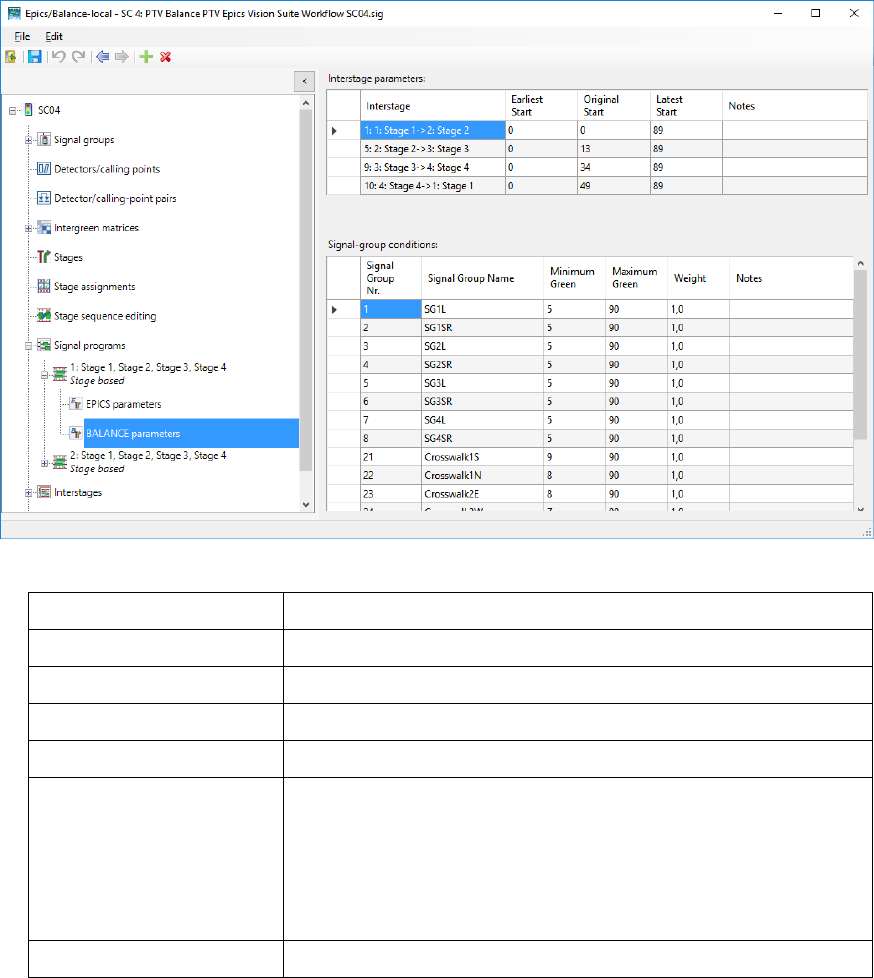Click the BALANCE parameters icon
Viewport: 874px width, 978px height.
(x=76, y=433)
